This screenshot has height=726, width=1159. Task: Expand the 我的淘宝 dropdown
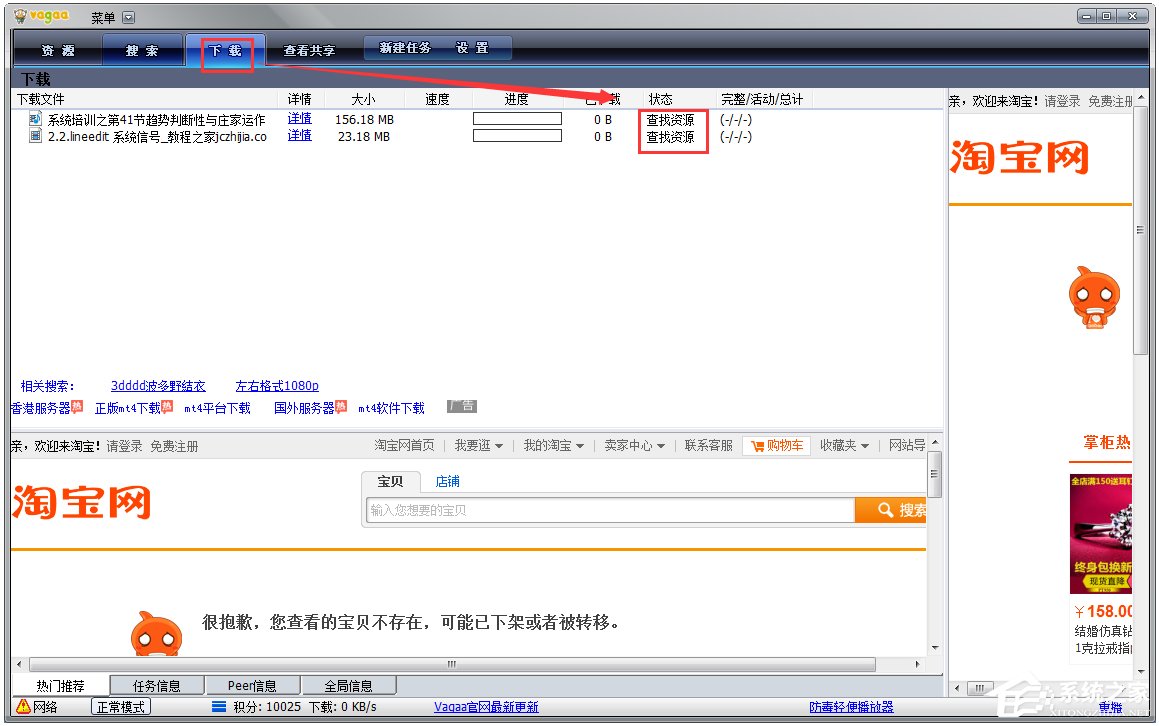pyautogui.click(x=554, y=445)
